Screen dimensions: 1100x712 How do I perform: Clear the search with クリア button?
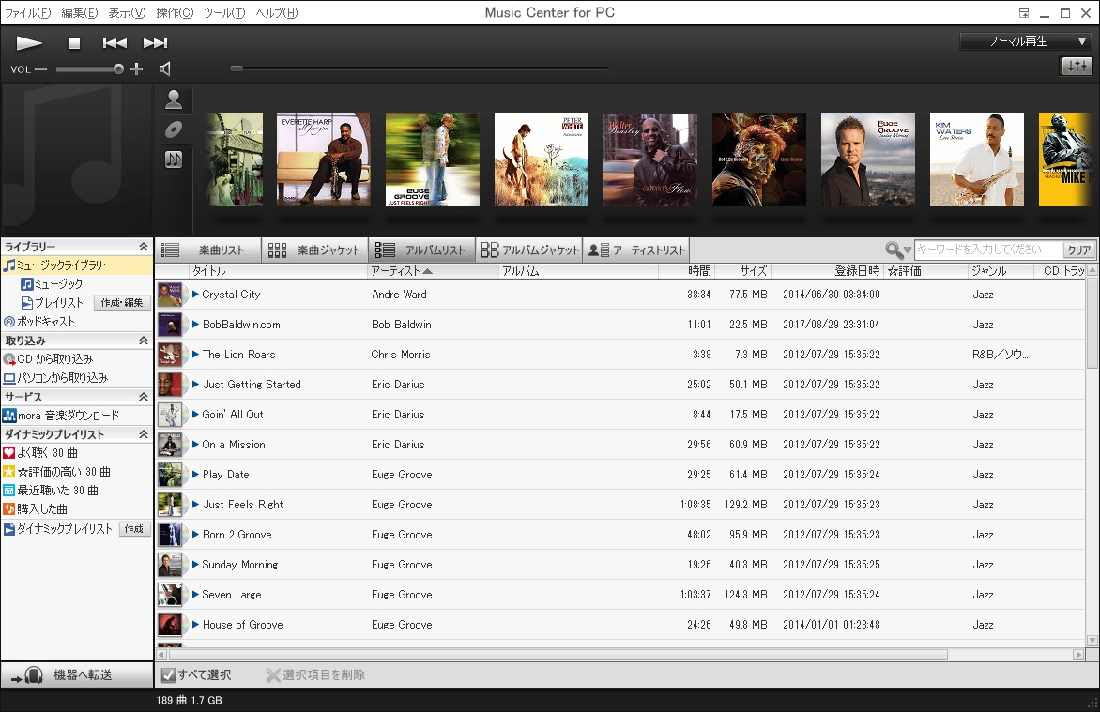point(1078,250)
